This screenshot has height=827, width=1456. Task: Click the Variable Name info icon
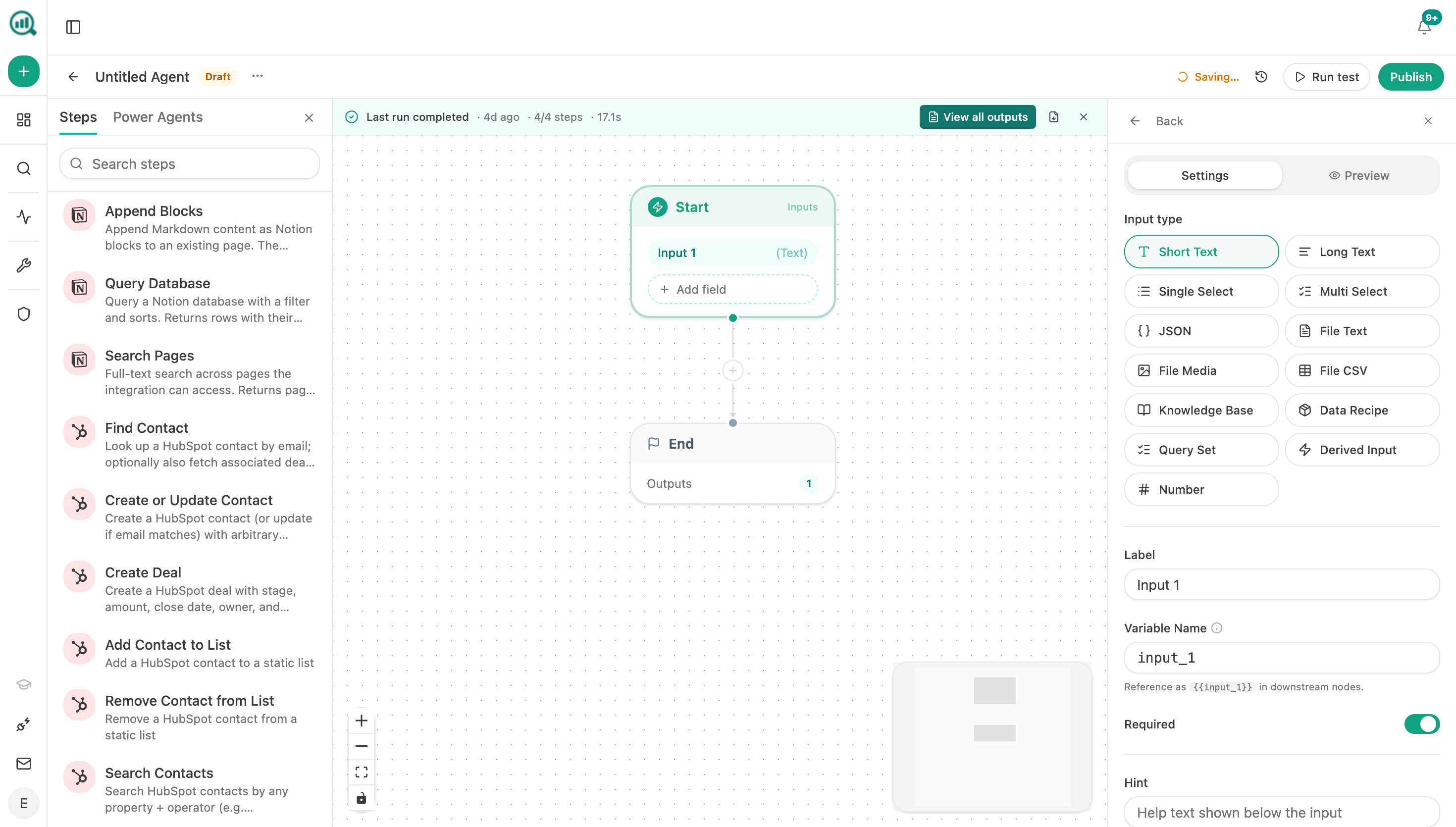[x=1217, y=628]
